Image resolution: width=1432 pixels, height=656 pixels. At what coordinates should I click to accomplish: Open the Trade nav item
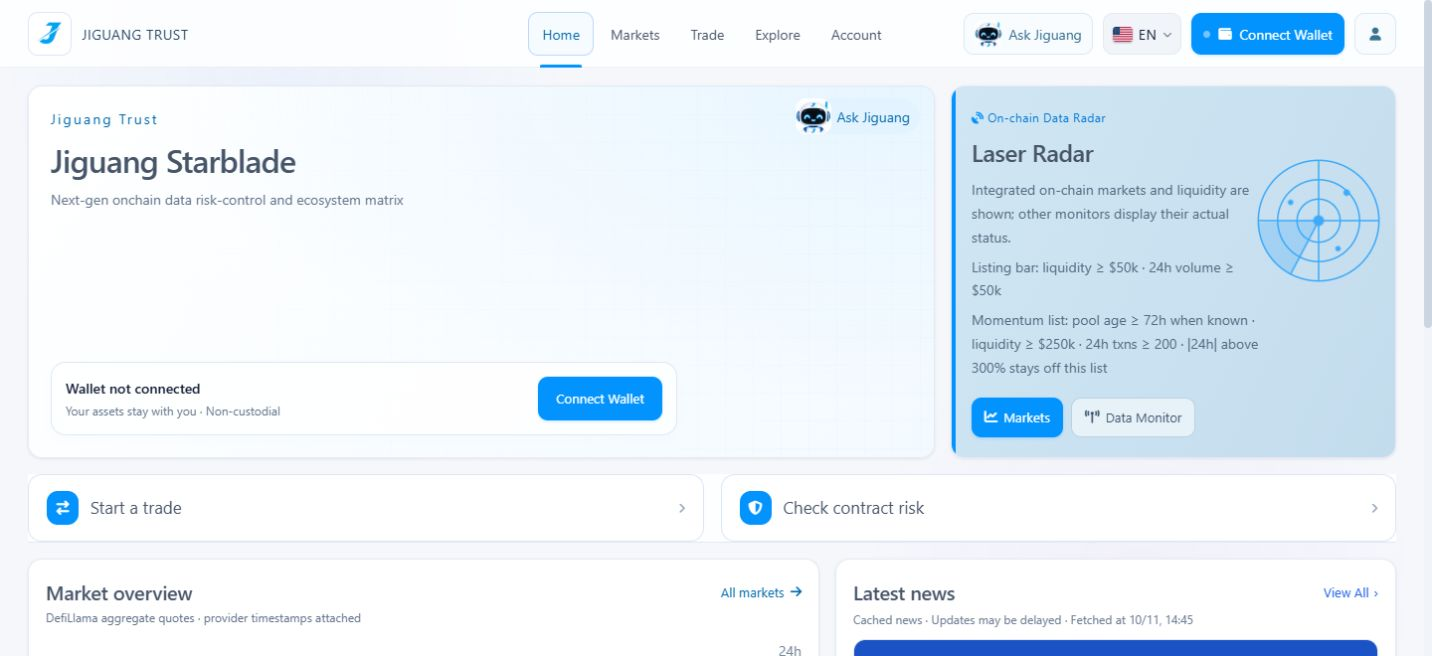707,35
